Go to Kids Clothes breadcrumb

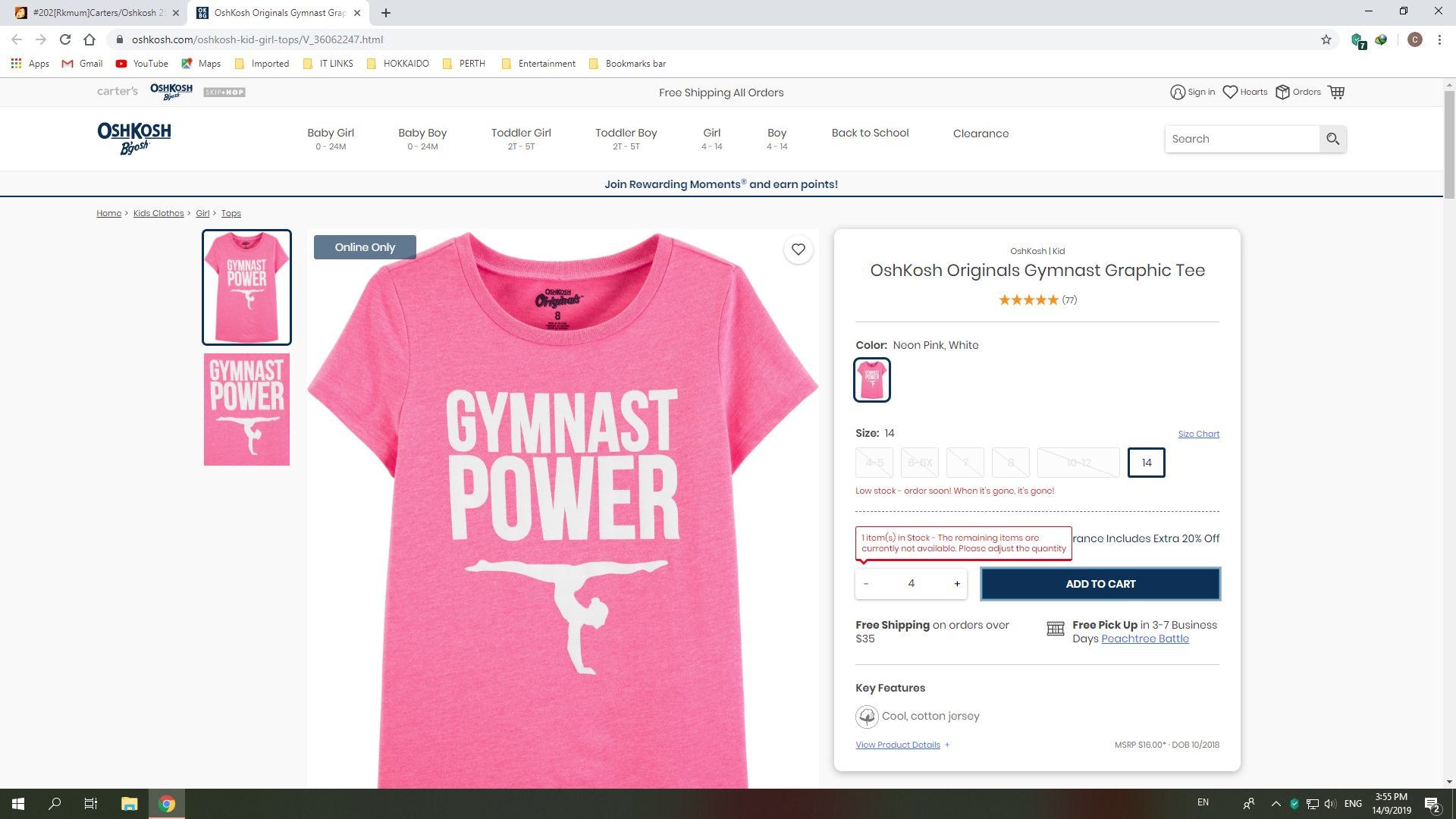[158, 213]
